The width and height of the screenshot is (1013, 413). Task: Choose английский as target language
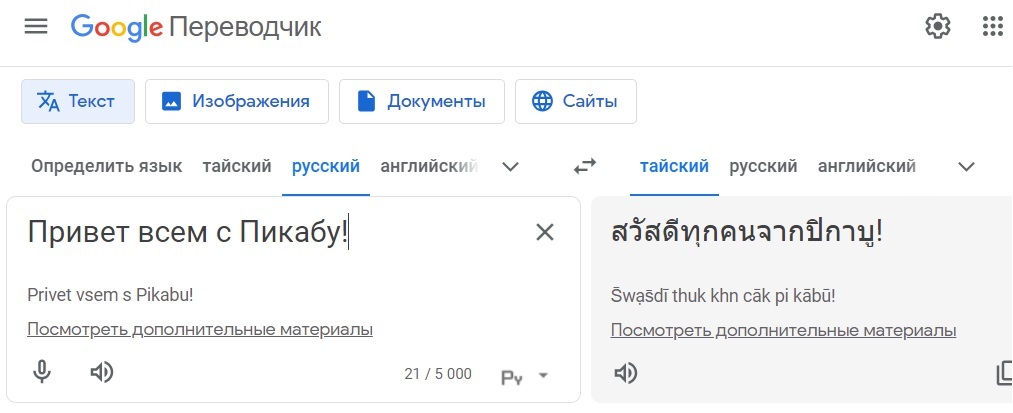click(867, 167)
